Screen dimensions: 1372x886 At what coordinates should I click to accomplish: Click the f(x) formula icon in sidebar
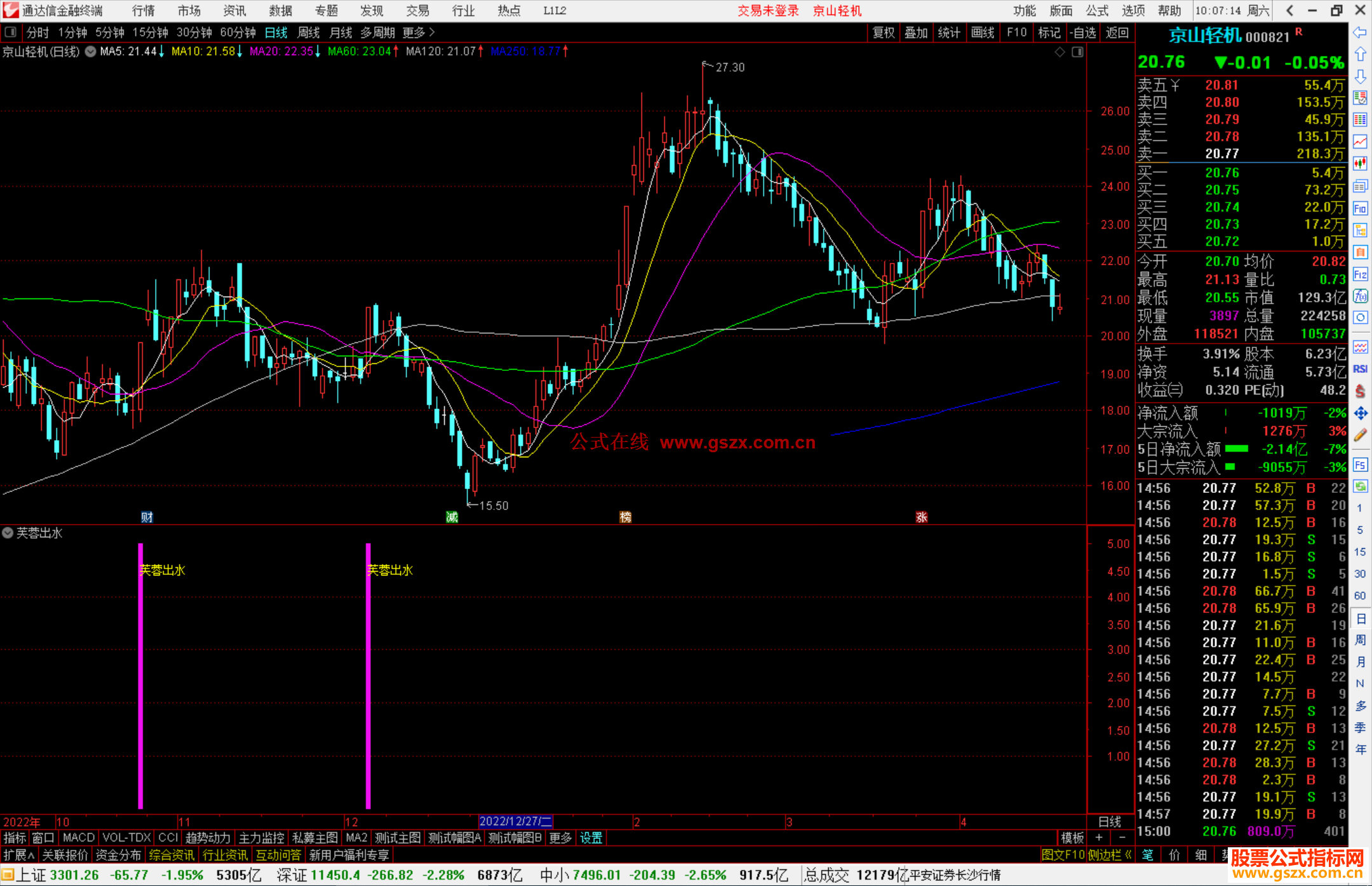pyautogui.click(x=1360, y=296)
